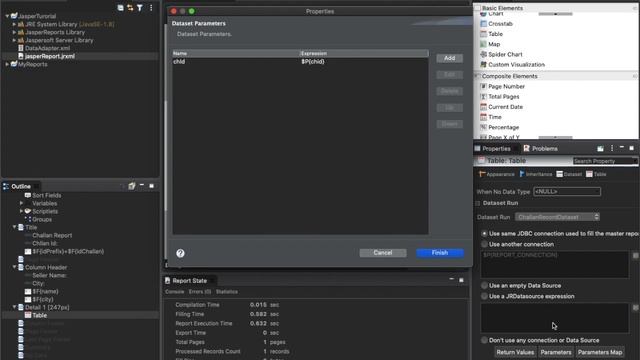Expand the Scriptlets node in Outline
Screen dimensions: 640x360
pyautogui.click(x=22, y=211)
